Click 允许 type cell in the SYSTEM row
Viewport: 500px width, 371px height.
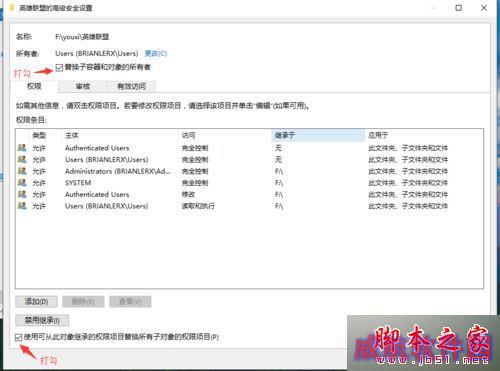tap(39, 183)
